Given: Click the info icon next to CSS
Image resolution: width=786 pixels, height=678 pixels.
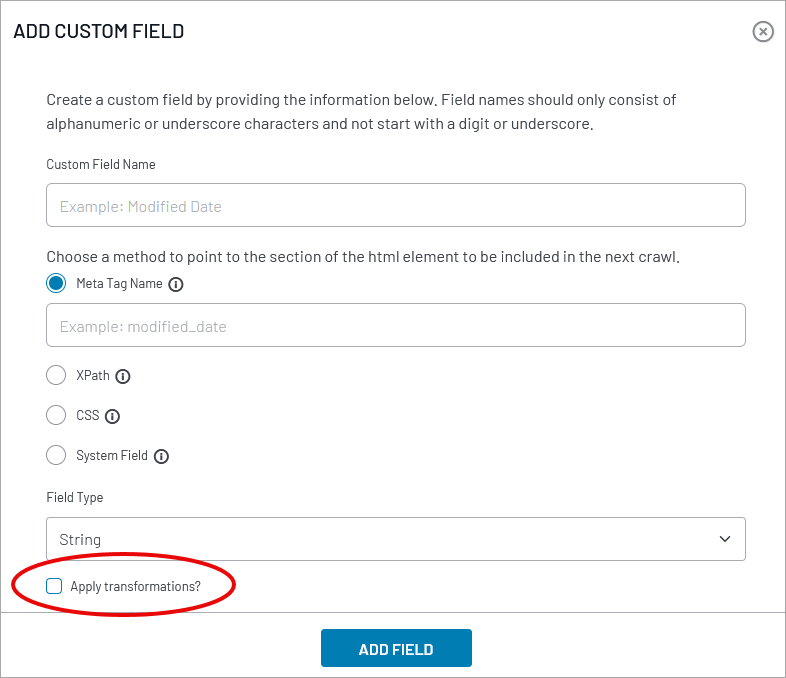Looking at the screenshot, I should pos(112,416).
